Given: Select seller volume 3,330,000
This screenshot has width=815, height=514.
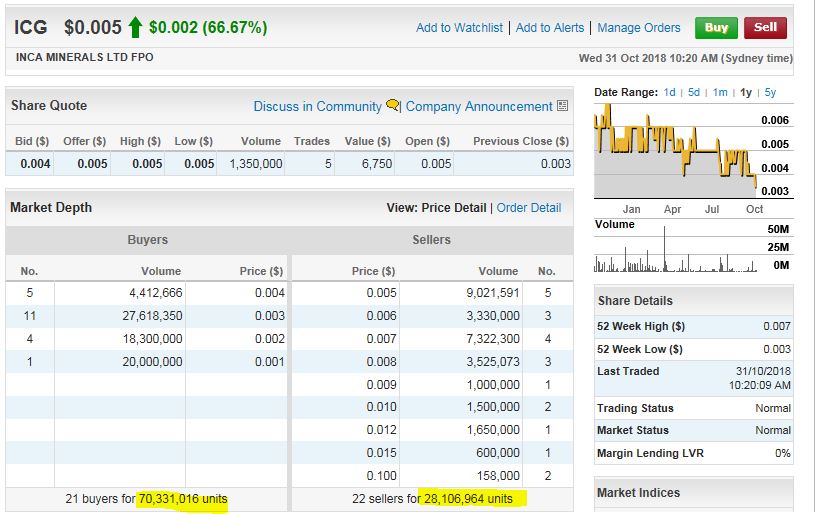Looking at the screenshot, I should [493, 315].
